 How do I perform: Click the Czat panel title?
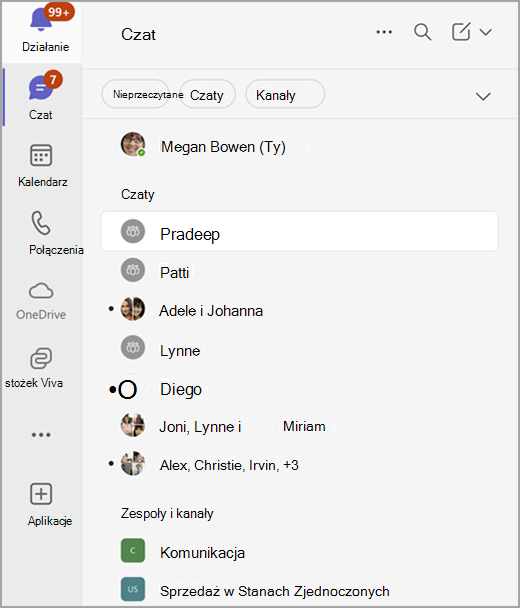(138, 35)
